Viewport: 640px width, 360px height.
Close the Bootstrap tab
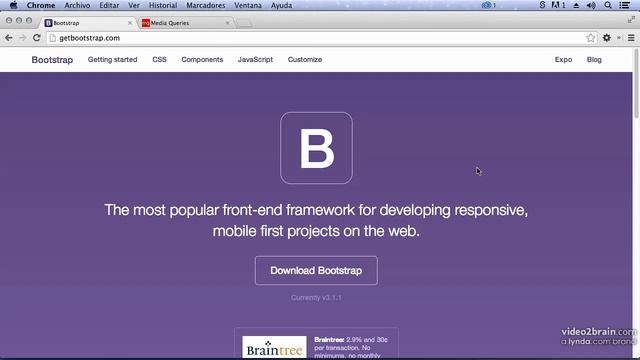[130, 23]
